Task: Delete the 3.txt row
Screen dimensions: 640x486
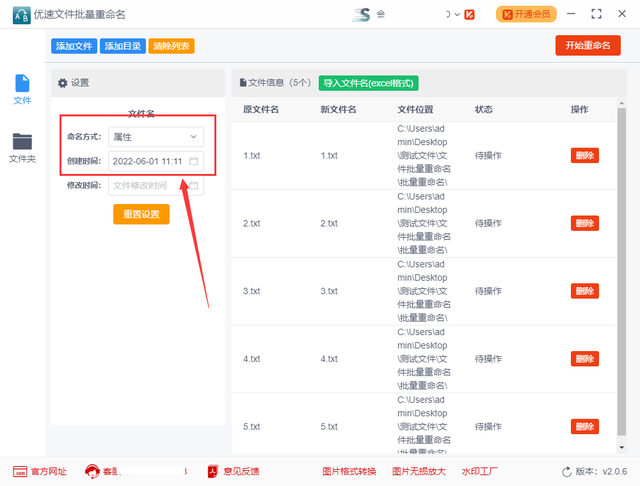Action: (x=584, y=291)
